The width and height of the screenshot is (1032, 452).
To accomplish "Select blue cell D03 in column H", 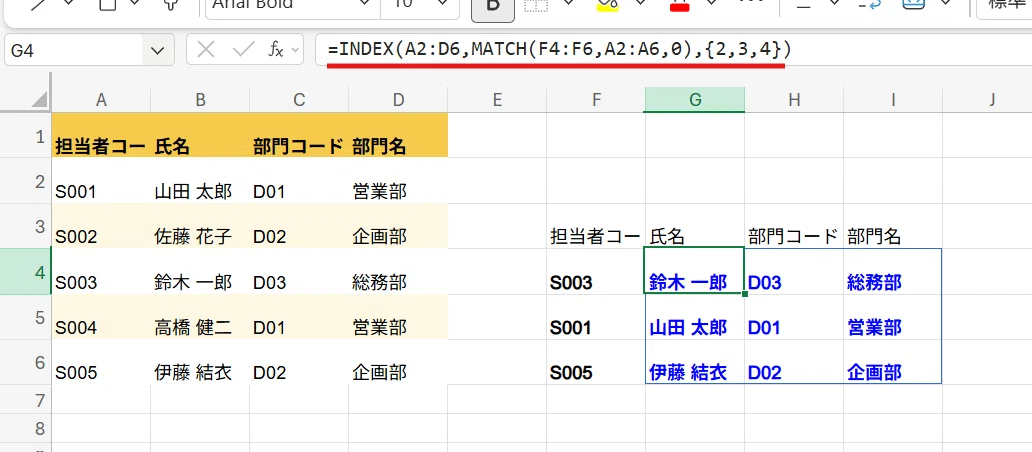I will (794, 272).
